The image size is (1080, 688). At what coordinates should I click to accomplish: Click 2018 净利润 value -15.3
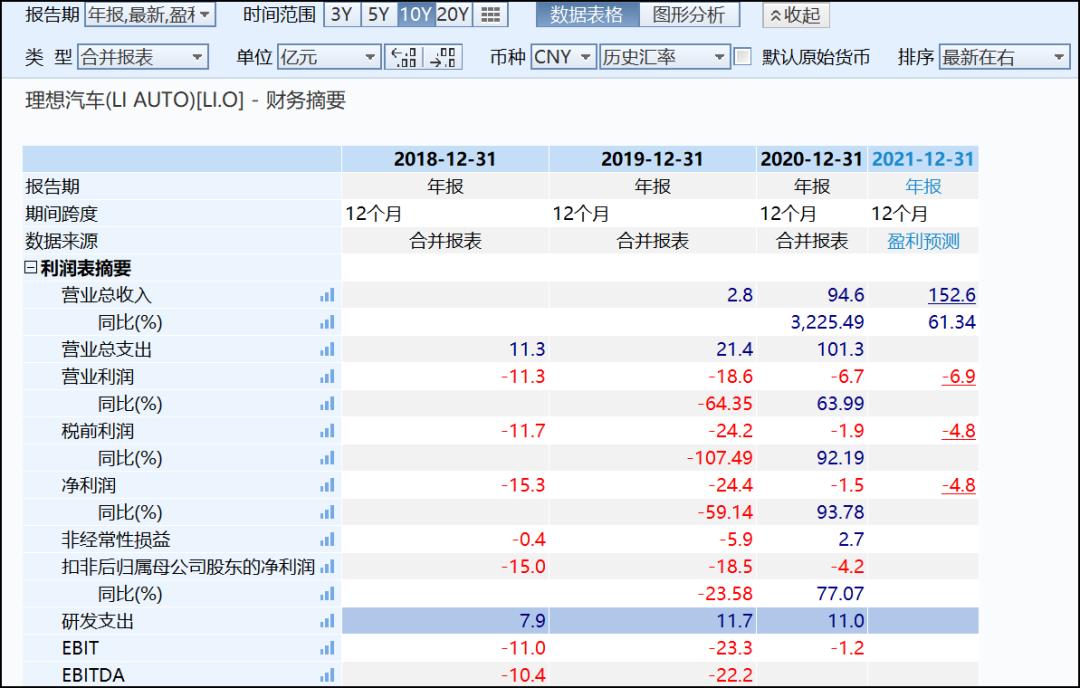click(x=523, y=486)
